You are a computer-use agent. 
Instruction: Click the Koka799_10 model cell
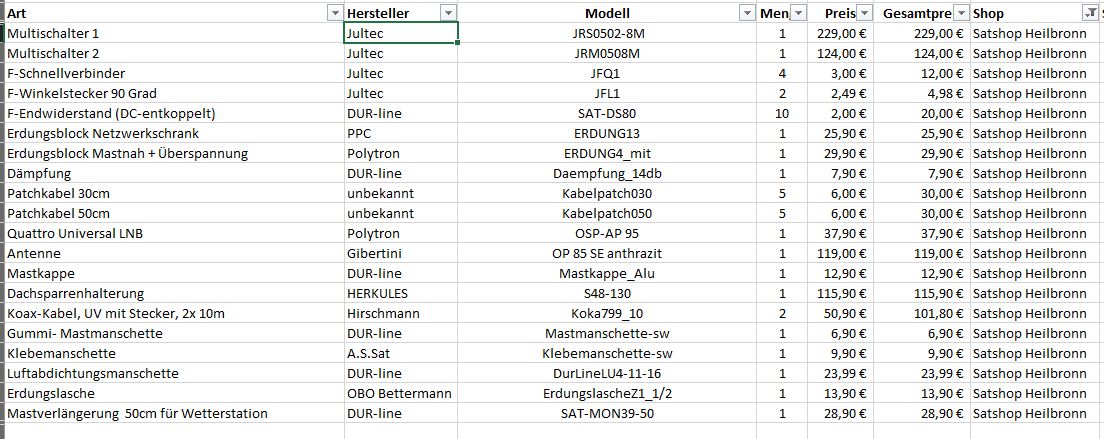coord(608,313)
